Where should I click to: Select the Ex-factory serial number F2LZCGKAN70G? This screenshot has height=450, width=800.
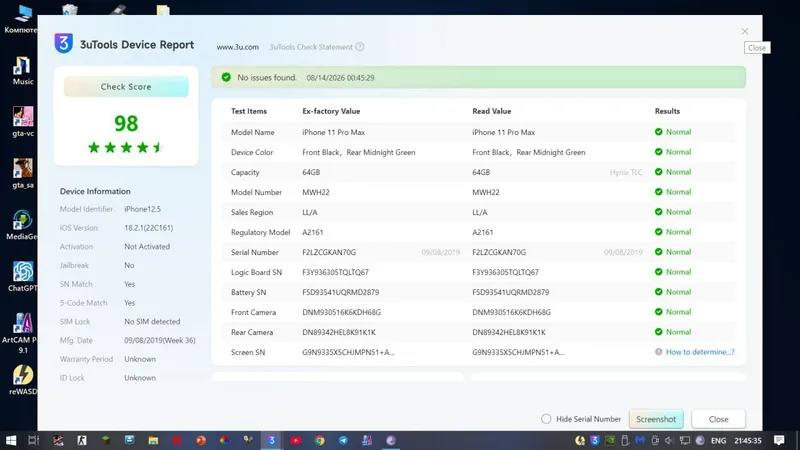coord(329,253)
